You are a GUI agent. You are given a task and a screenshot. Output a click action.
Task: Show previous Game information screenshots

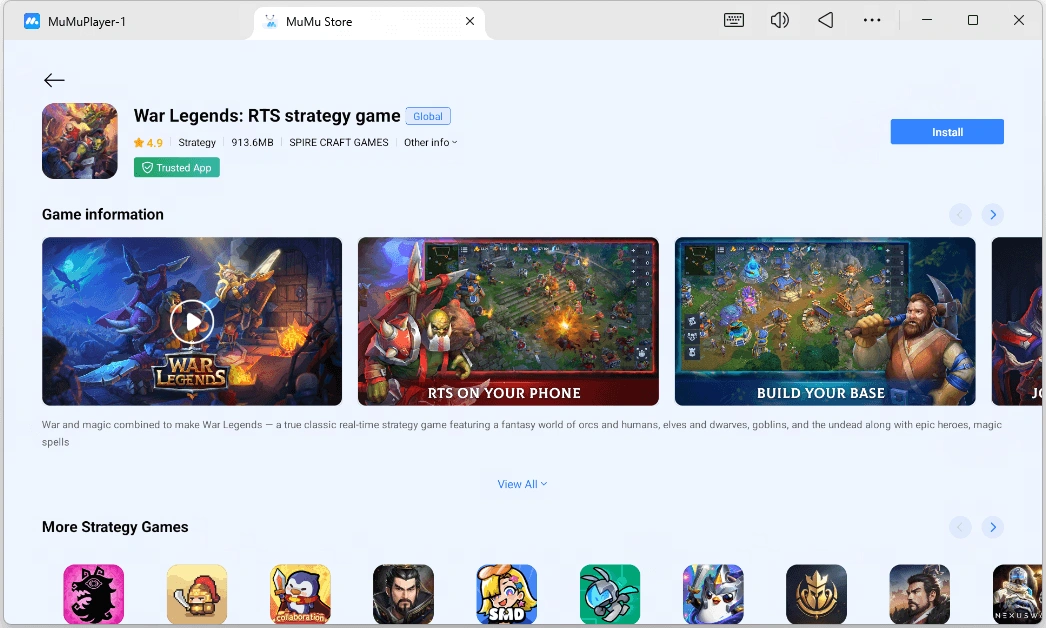960,214
